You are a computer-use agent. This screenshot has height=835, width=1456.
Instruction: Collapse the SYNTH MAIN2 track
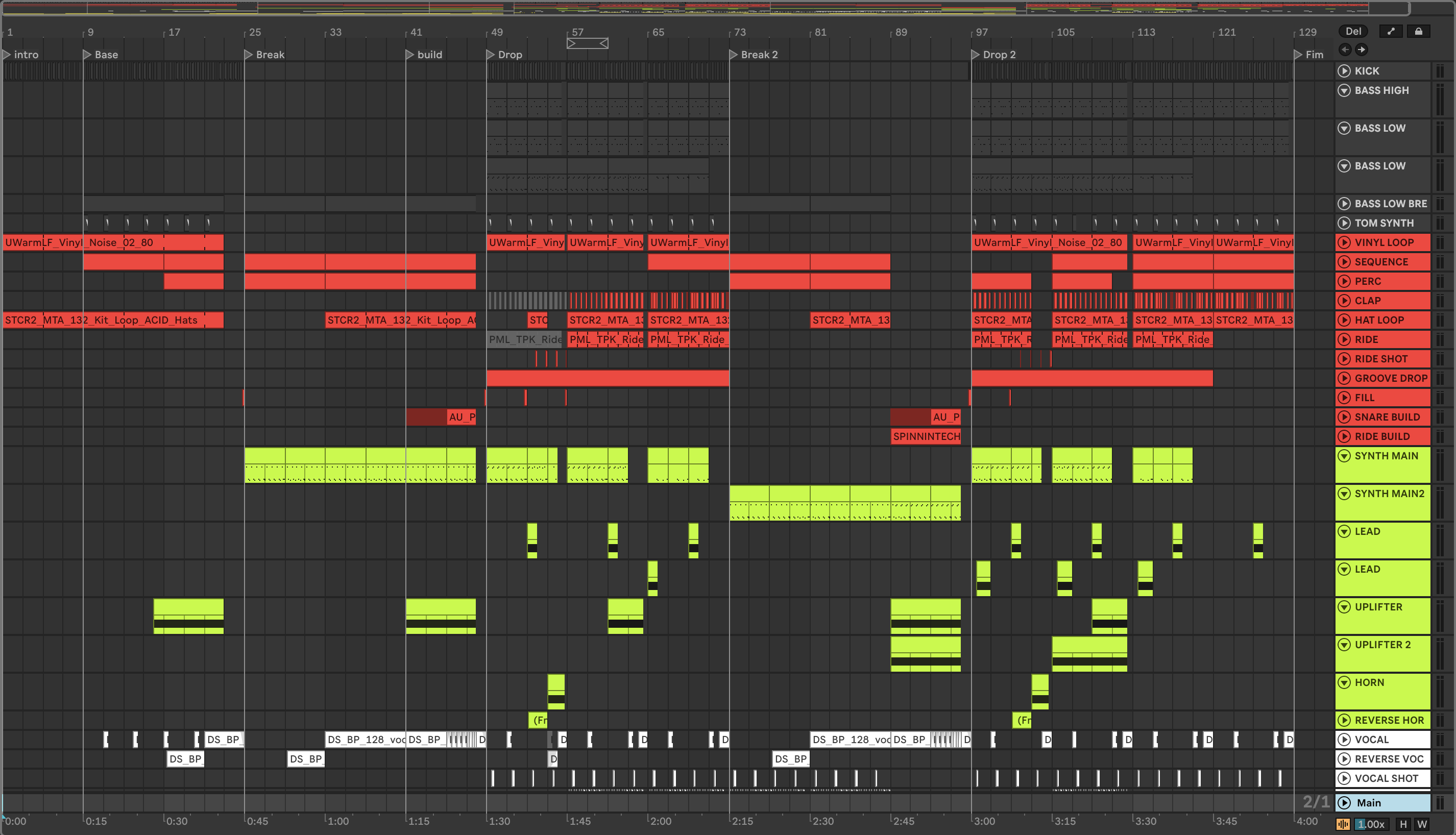(1344, 494)
